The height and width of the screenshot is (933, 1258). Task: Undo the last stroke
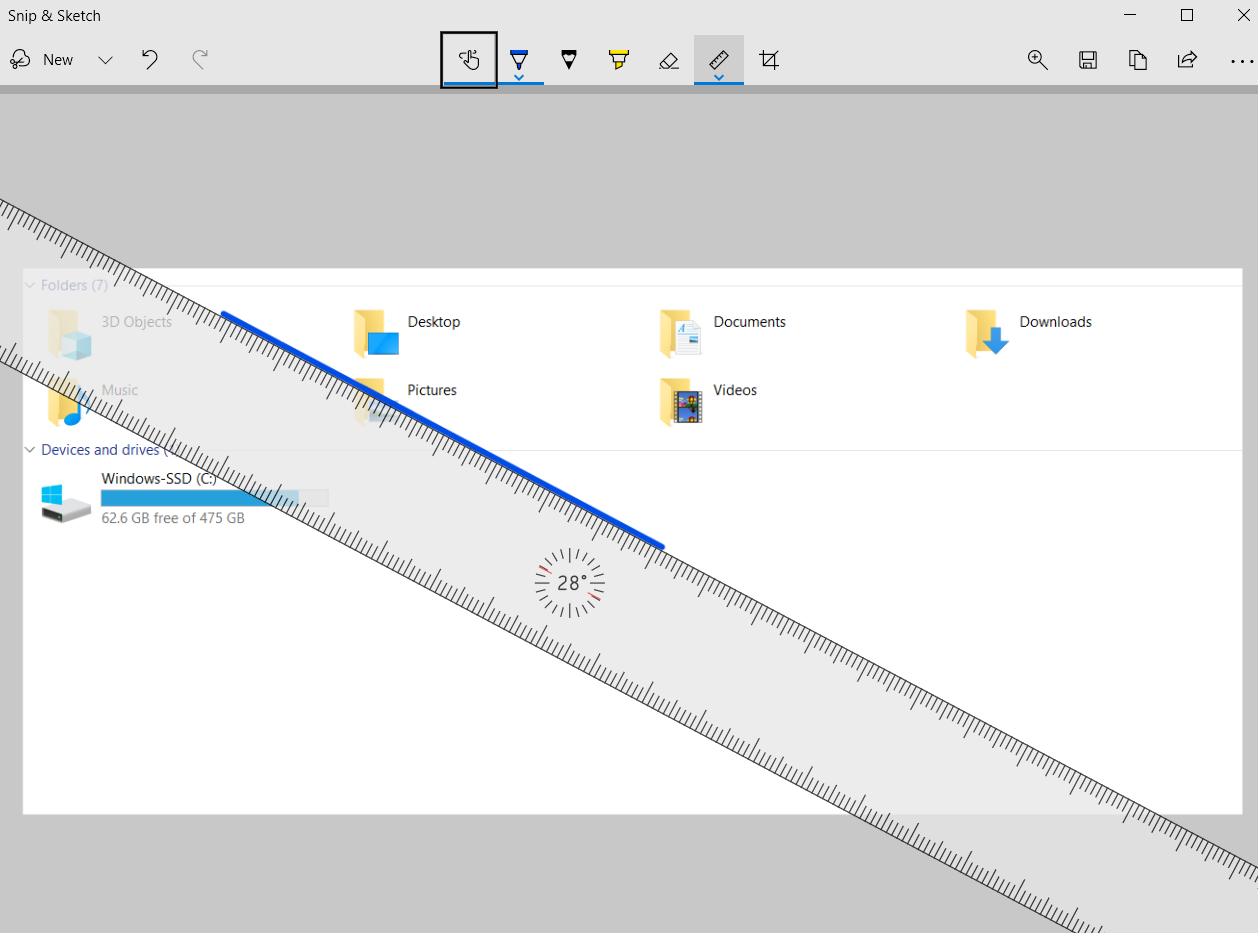pyautogui.click(x=150, y=60)
